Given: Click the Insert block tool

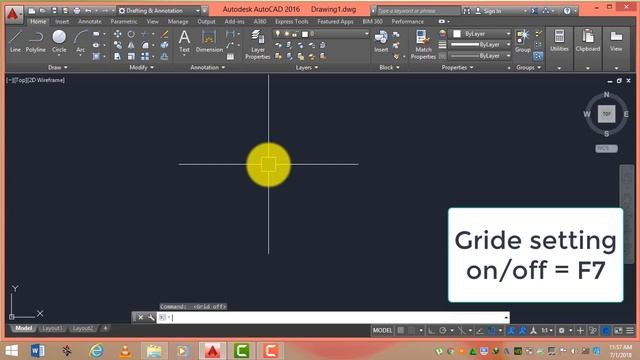Looking at the screenshot, I should 381,41.
